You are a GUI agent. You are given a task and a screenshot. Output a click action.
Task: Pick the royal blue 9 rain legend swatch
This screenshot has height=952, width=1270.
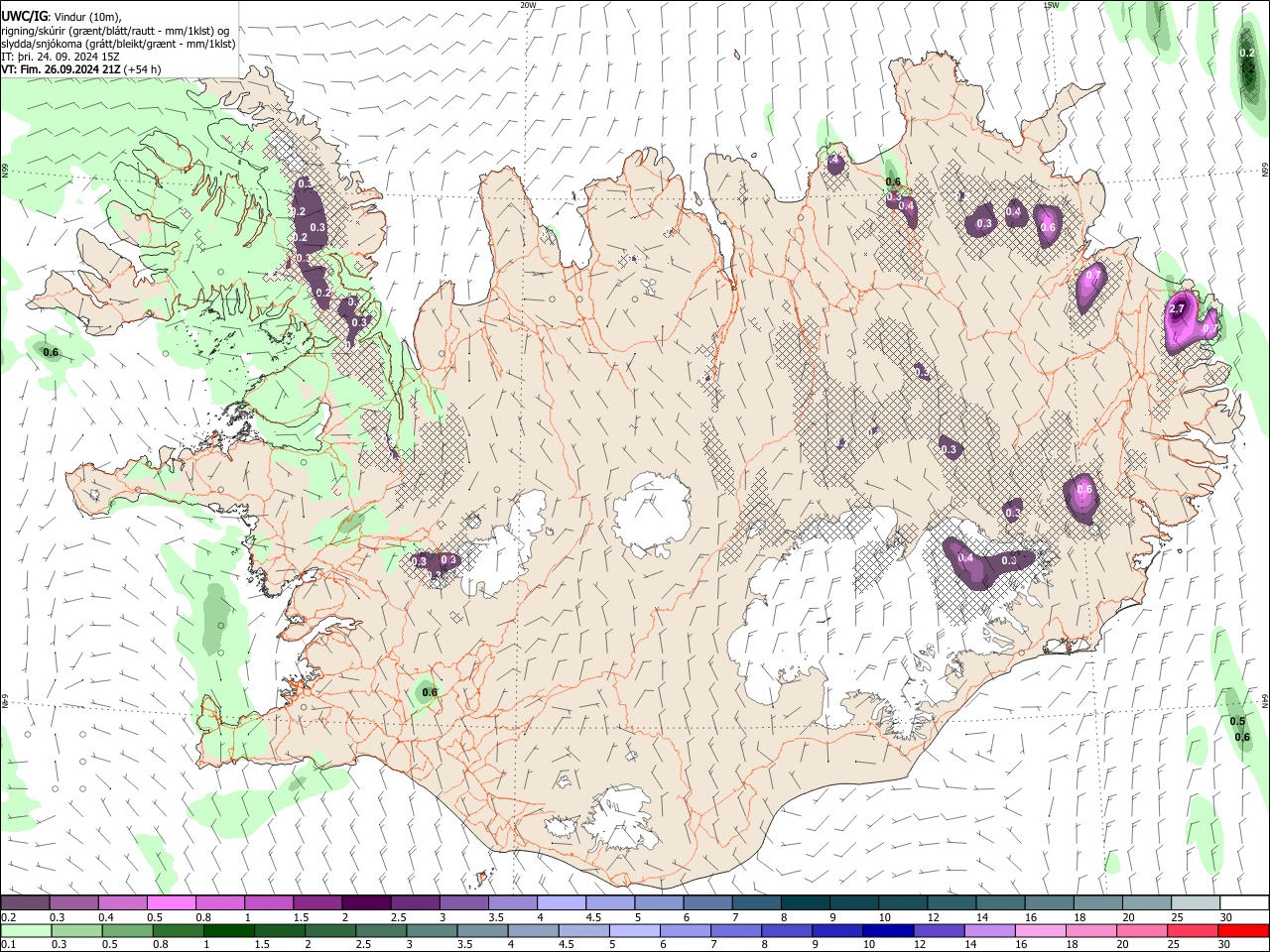(837, 930)
